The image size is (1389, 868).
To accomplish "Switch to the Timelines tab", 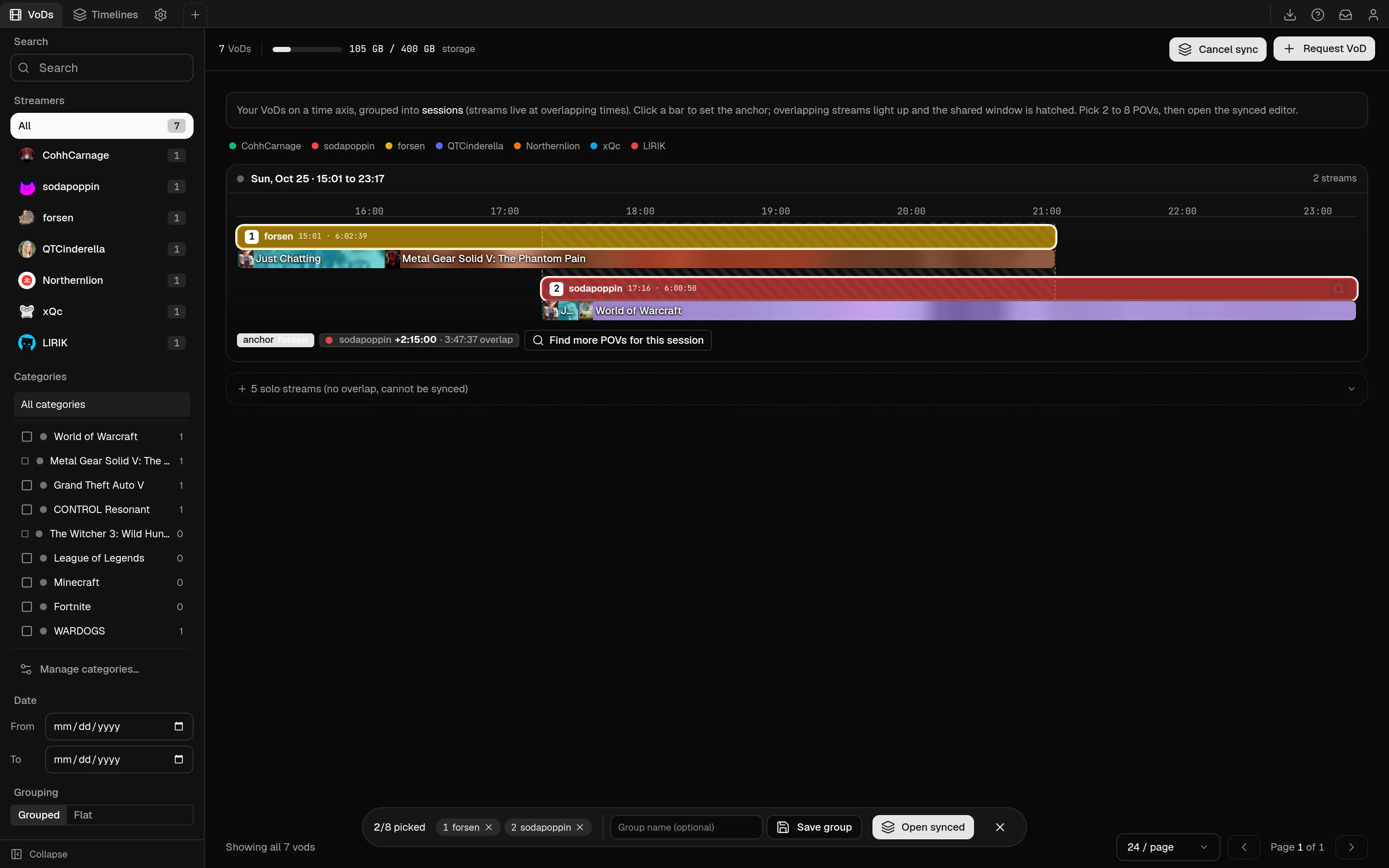I will [106, 14].
